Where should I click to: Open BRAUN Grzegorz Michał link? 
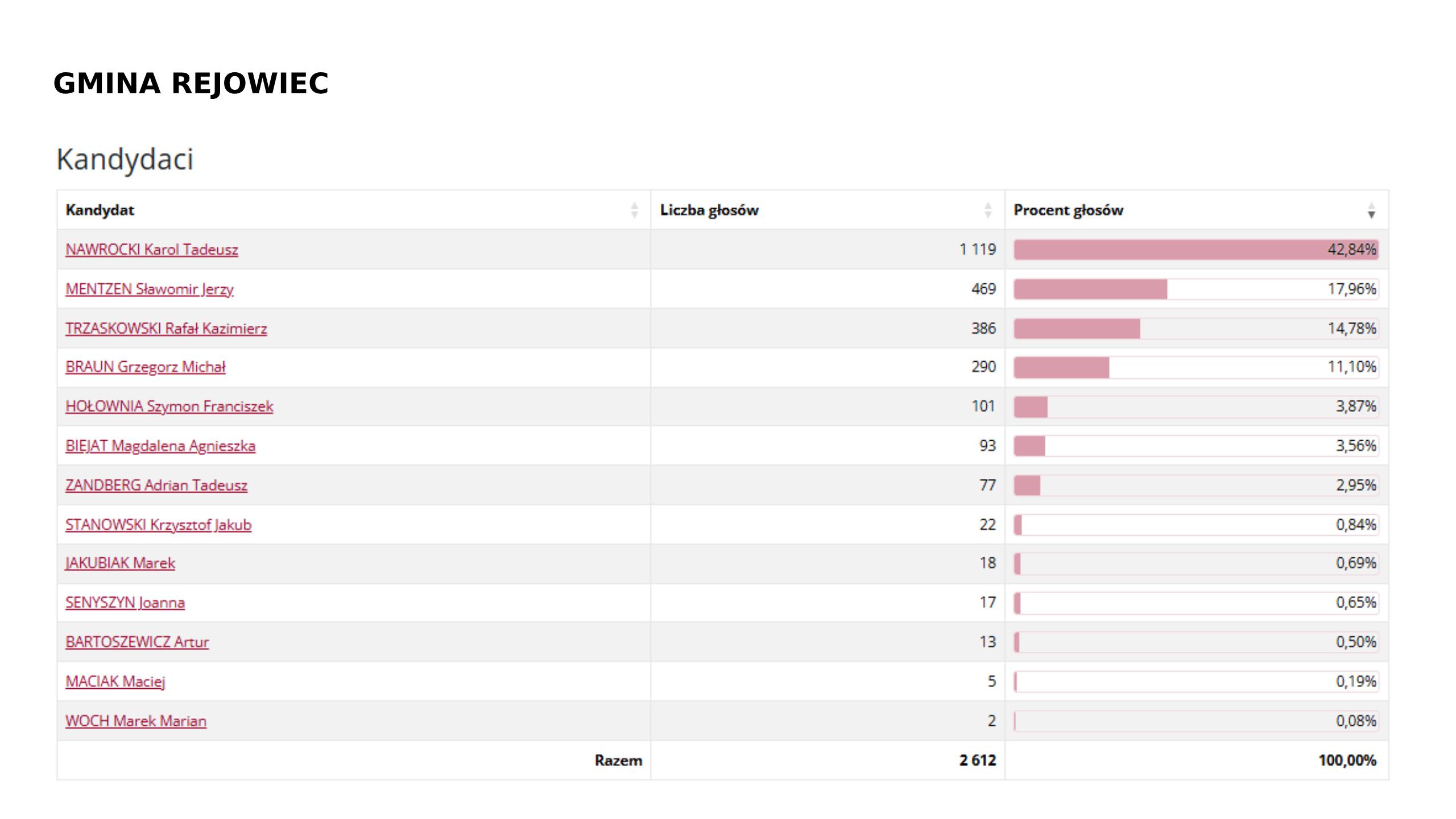145,367
